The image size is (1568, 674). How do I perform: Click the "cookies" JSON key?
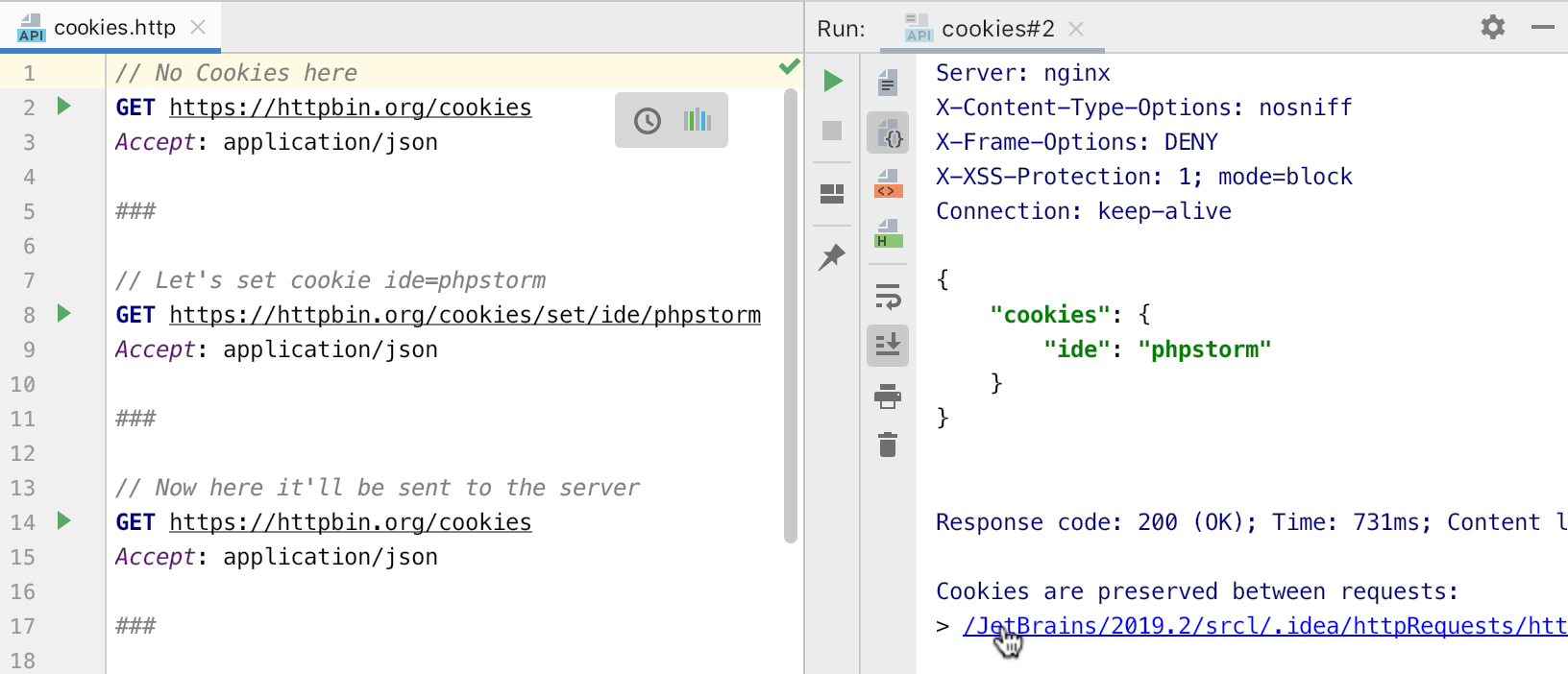(x=1050, y=315)
